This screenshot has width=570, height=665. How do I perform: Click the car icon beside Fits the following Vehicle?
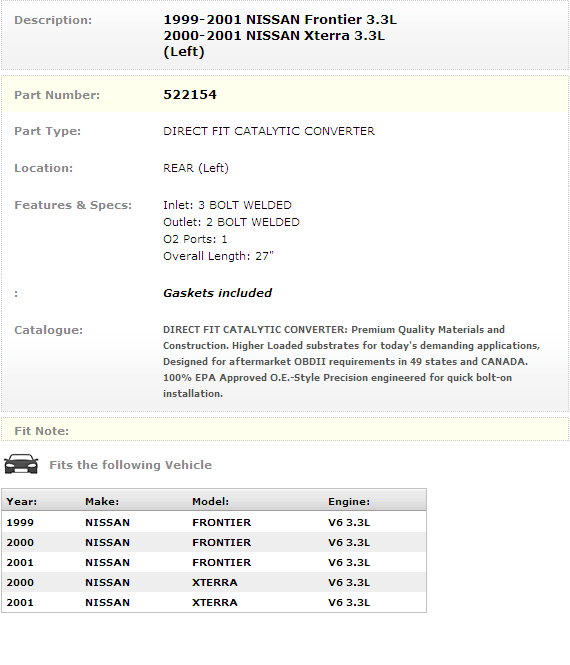21,464
